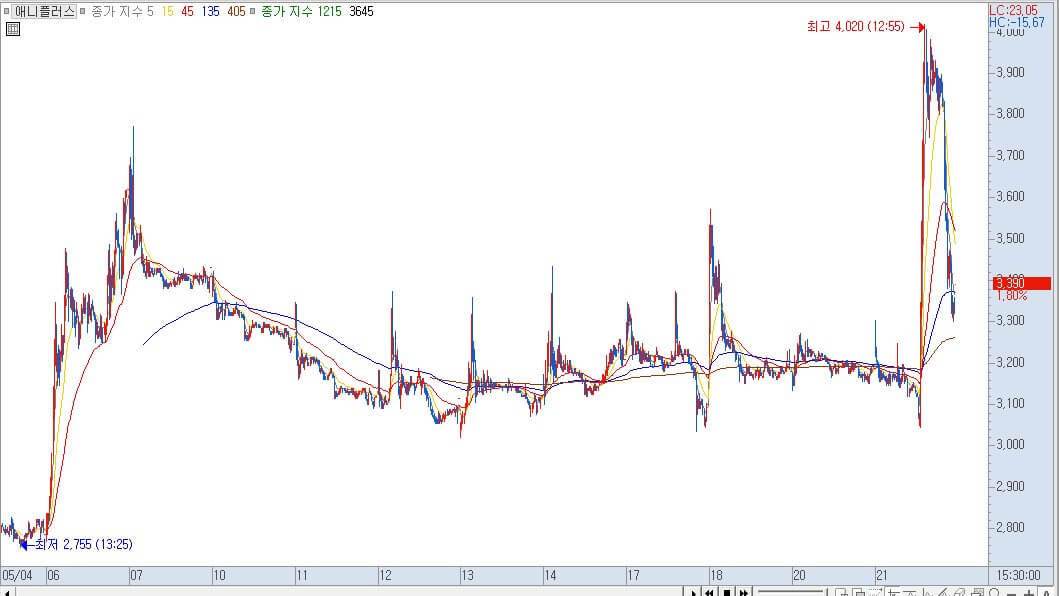
Task: Click the 3,900 price axis label
Action: coord(1010,72)
